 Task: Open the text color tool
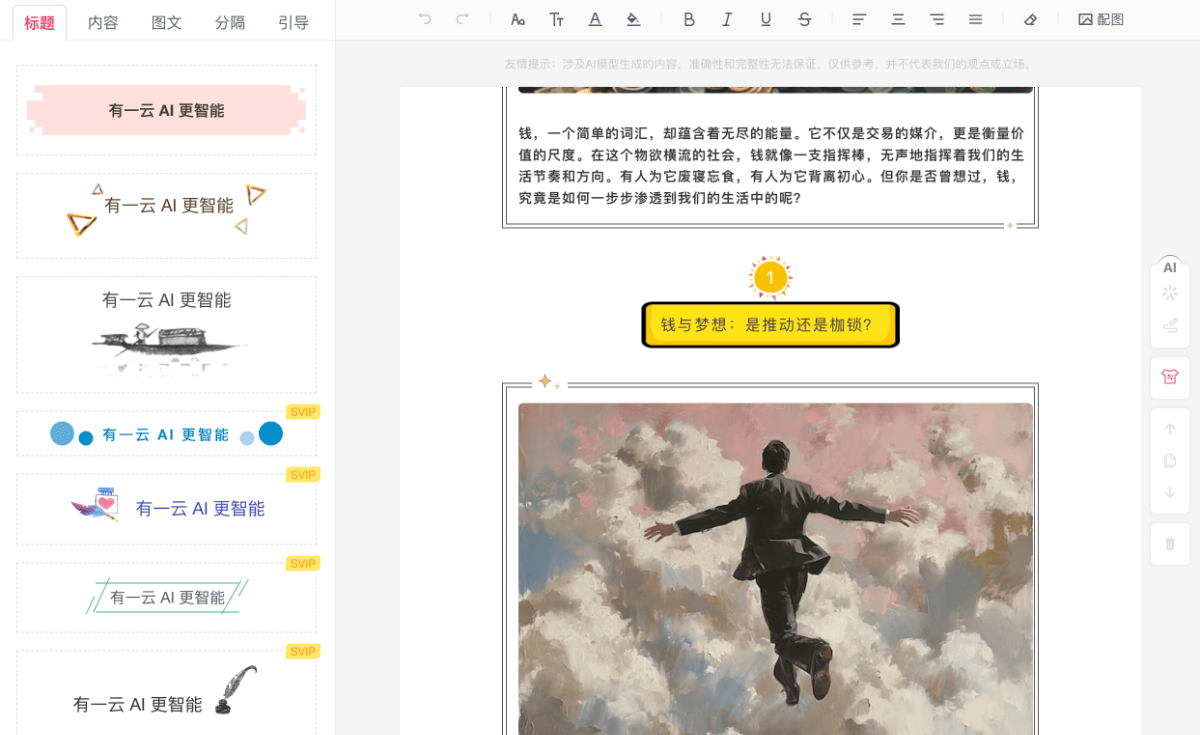pyautogui.click(x=595, y=19)
